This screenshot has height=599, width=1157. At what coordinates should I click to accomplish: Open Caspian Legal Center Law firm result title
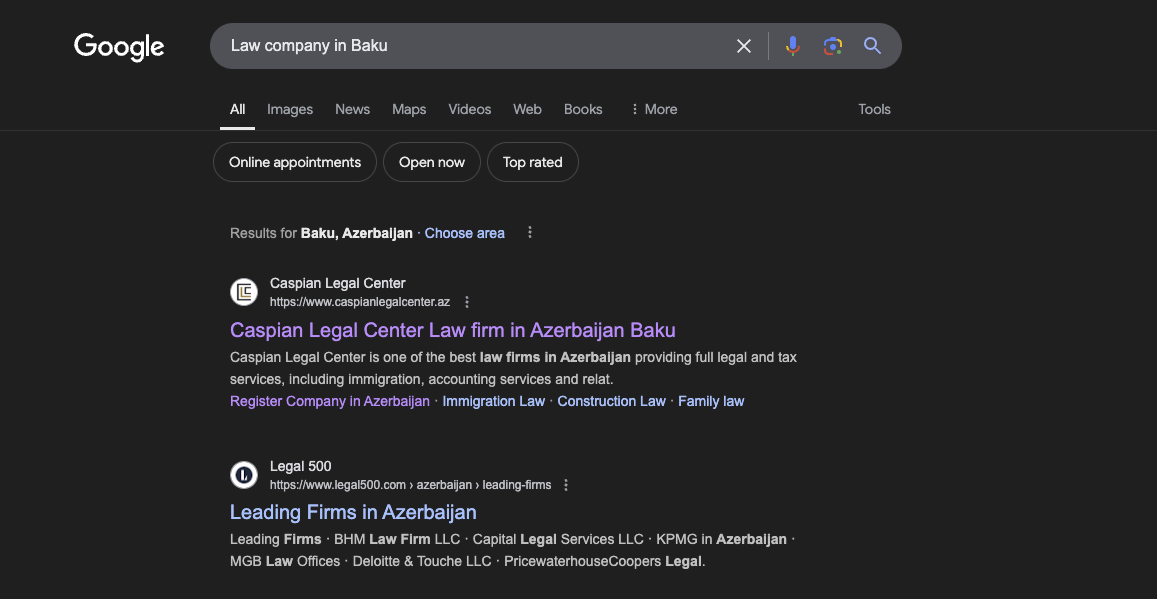453,329
